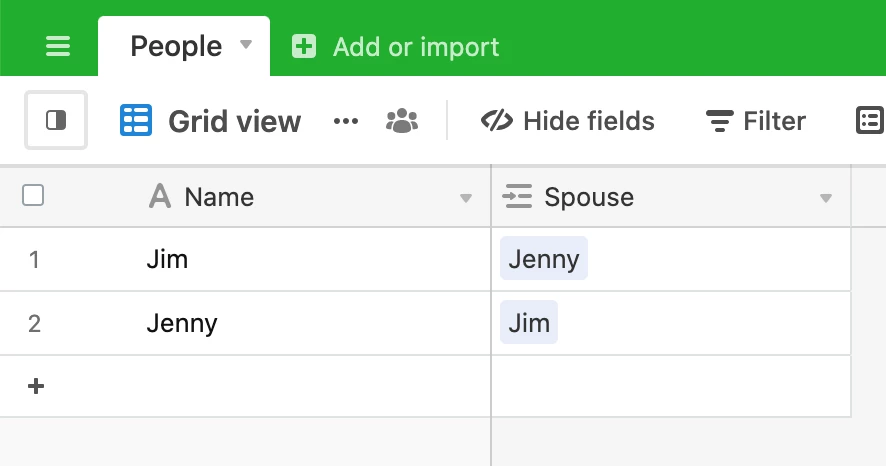This screenshot has width=886, height=466.
Task: Open the Name field dropdown arrow
Action: (x=466, y=198)
